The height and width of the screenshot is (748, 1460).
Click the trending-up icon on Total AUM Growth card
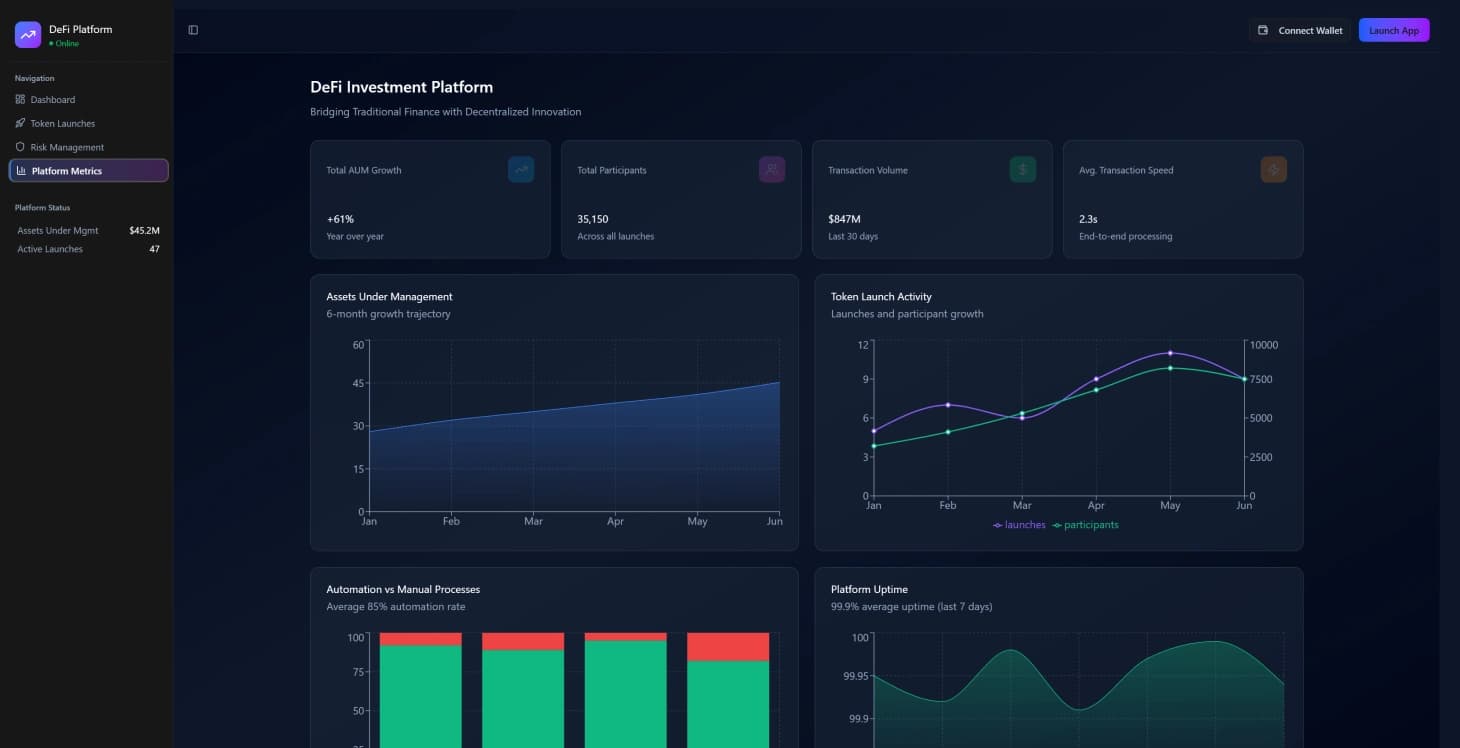coord(521,169)
